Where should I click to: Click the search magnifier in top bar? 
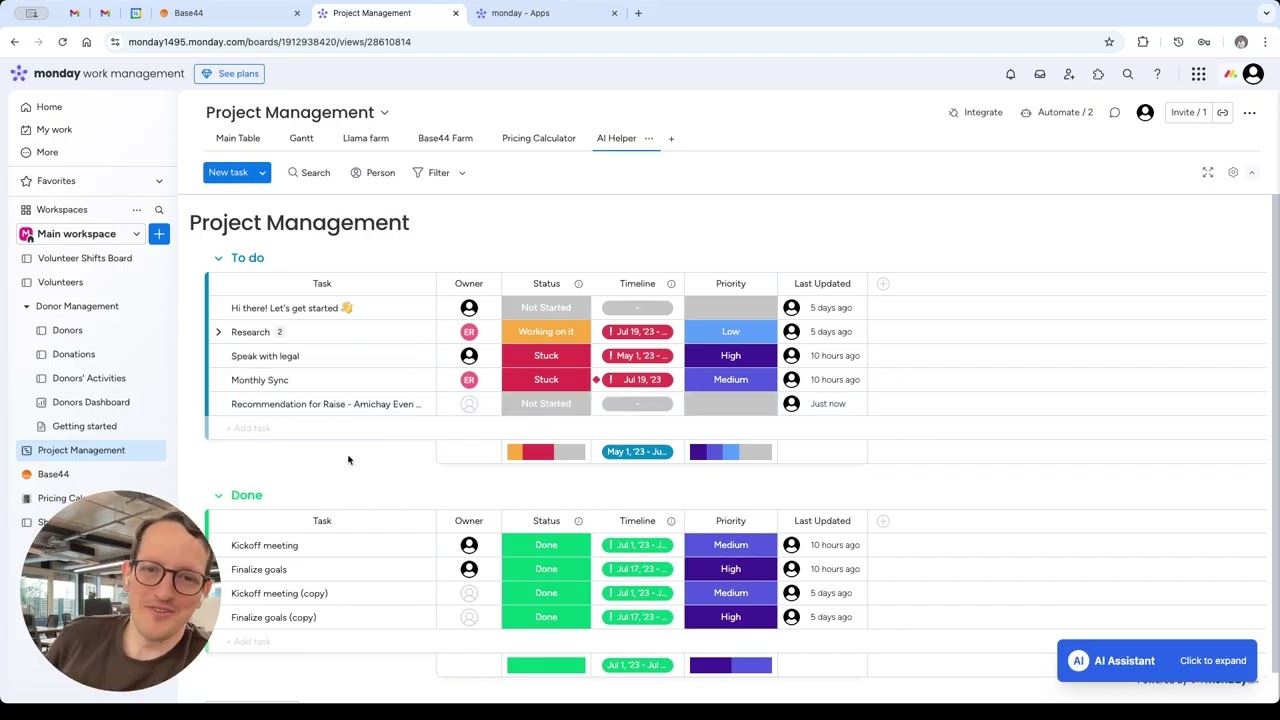pos(1128,74)
